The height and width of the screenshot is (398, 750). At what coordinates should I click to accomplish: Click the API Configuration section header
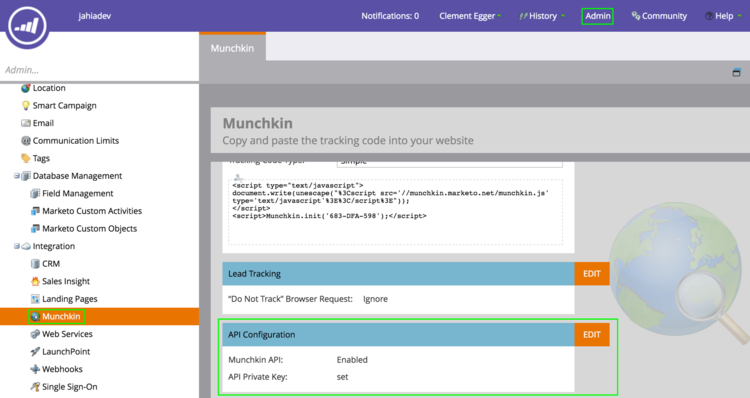click(398, 334)
